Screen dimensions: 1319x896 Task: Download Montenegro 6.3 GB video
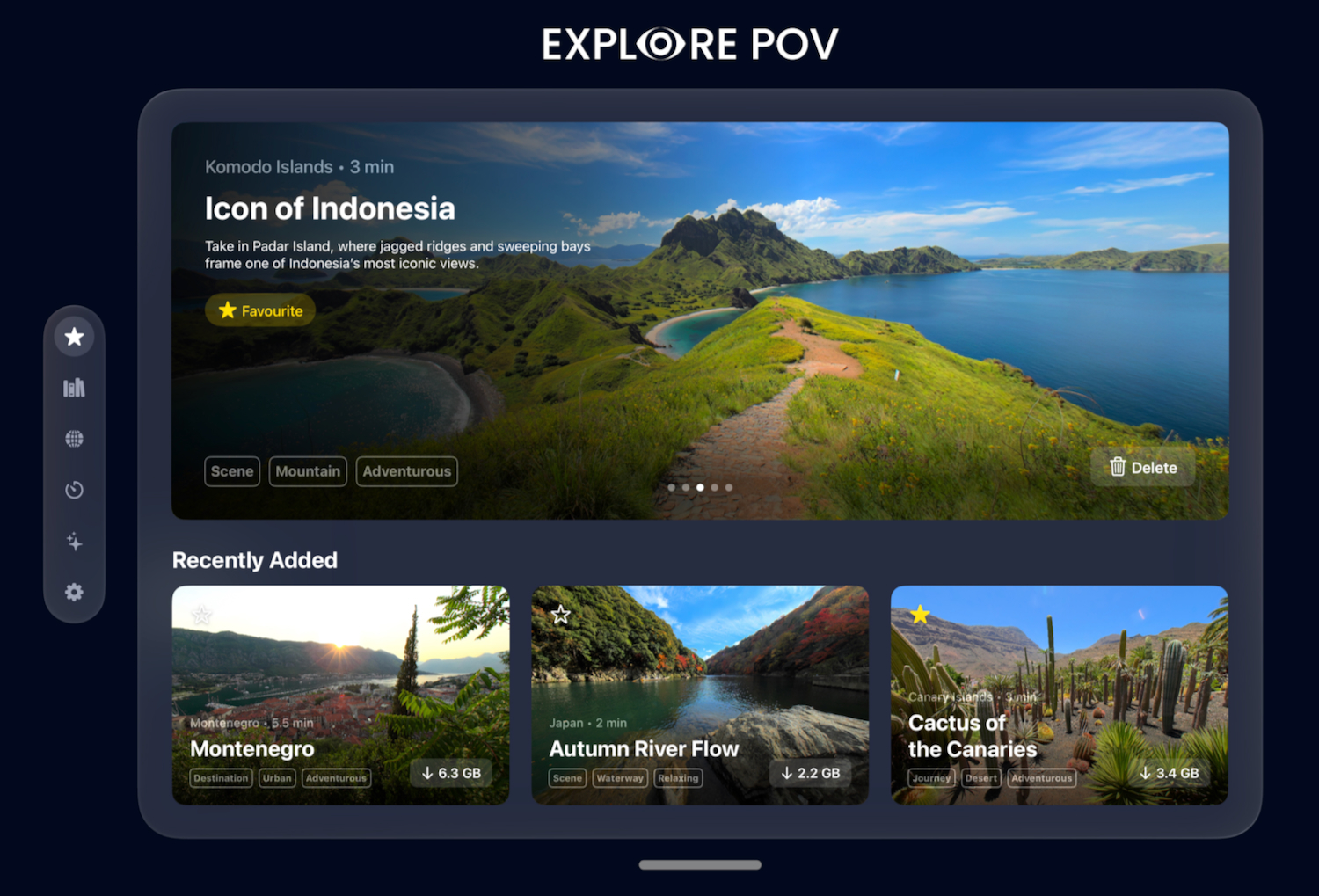click(452, 773)
